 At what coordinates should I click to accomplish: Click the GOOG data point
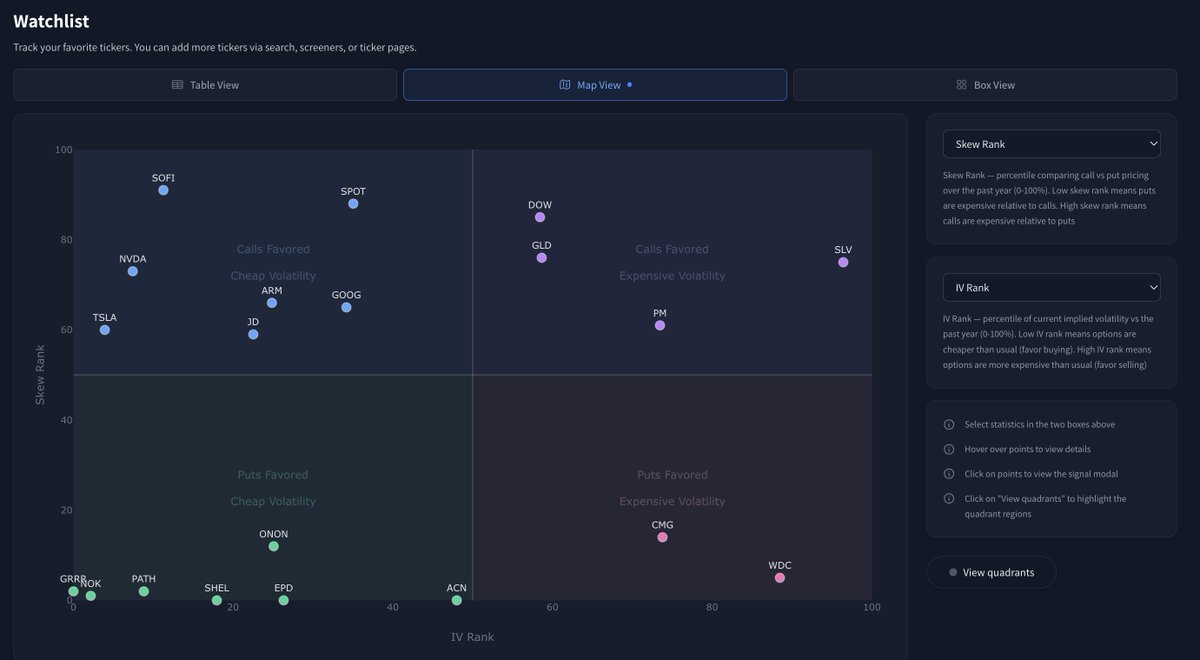point(346,307)
